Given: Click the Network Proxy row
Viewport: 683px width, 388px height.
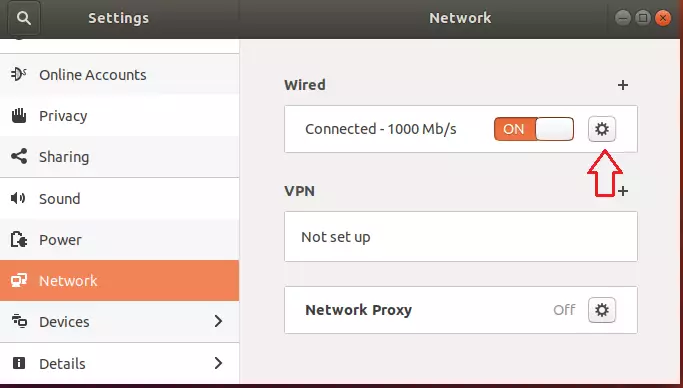Looking at the screenshot, I should [461, 310].
